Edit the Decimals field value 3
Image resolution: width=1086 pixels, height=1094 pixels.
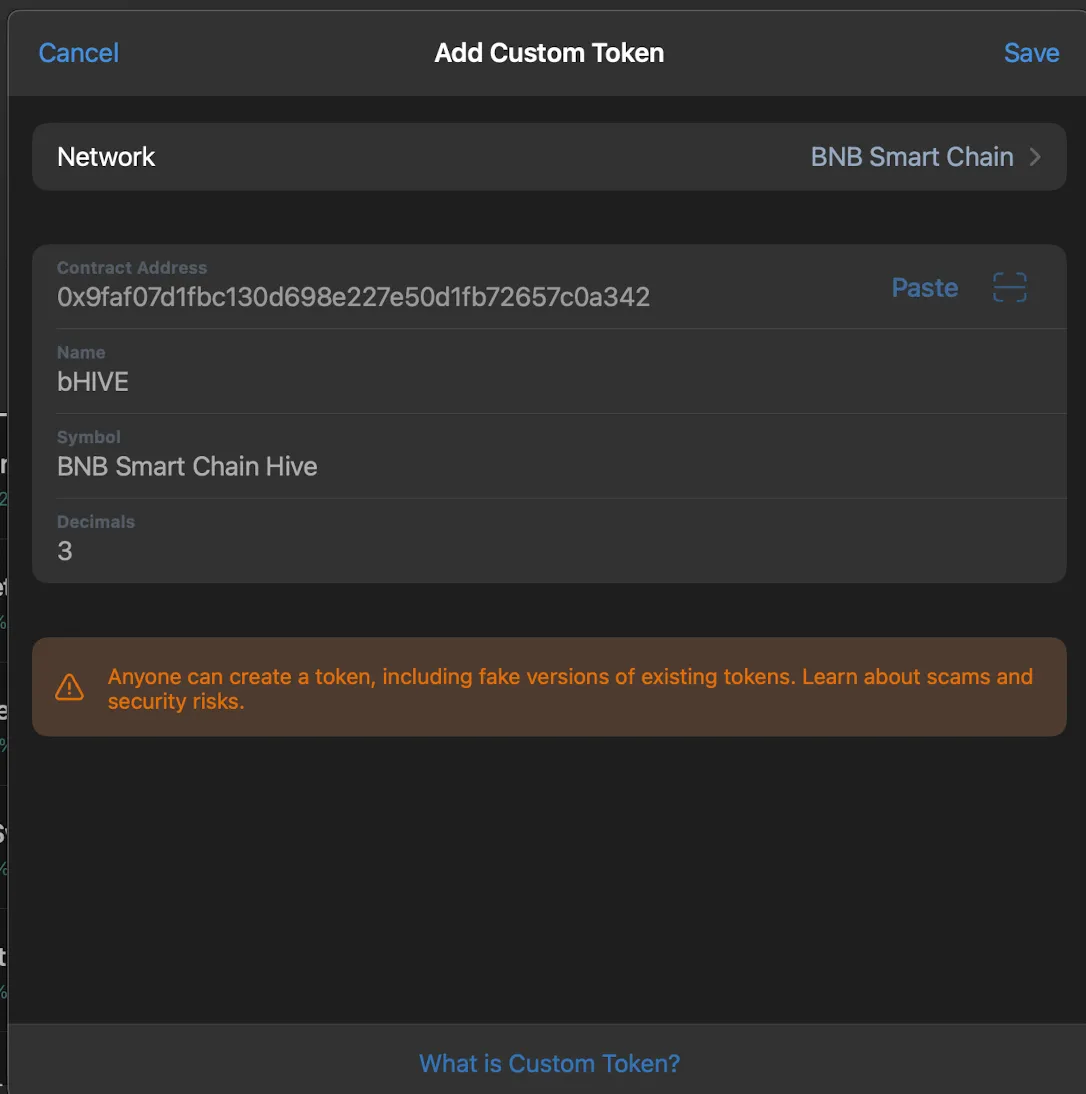(549, 541)
